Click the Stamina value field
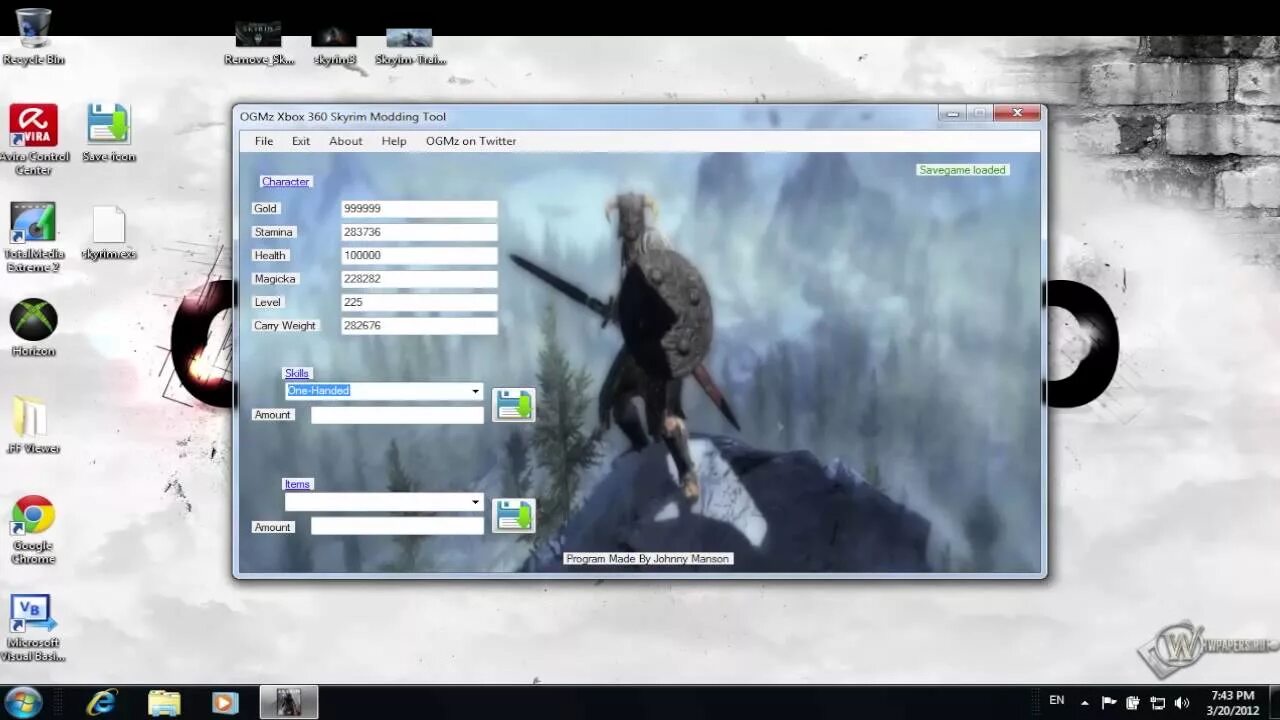Viewport: 1280px width, 720px height. [x=419, y=232]
